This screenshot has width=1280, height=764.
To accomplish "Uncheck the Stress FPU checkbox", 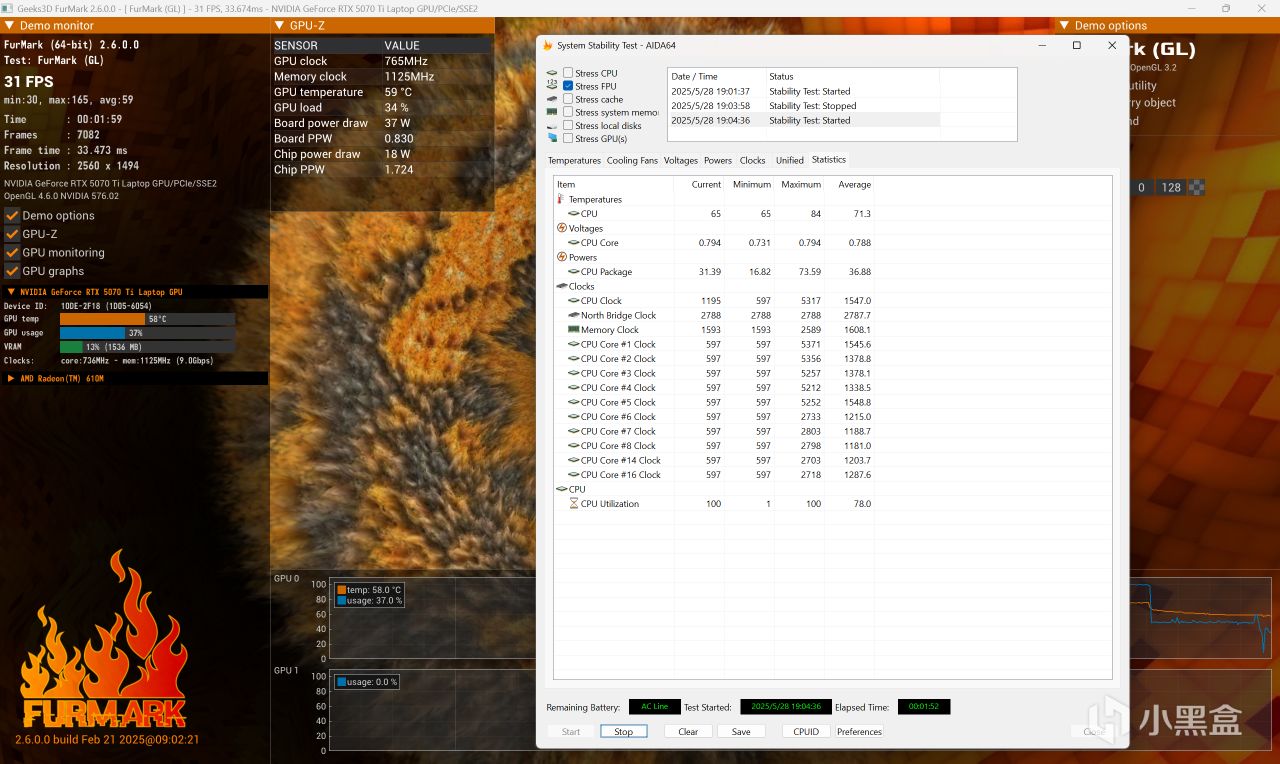I will tap(568, 86).
